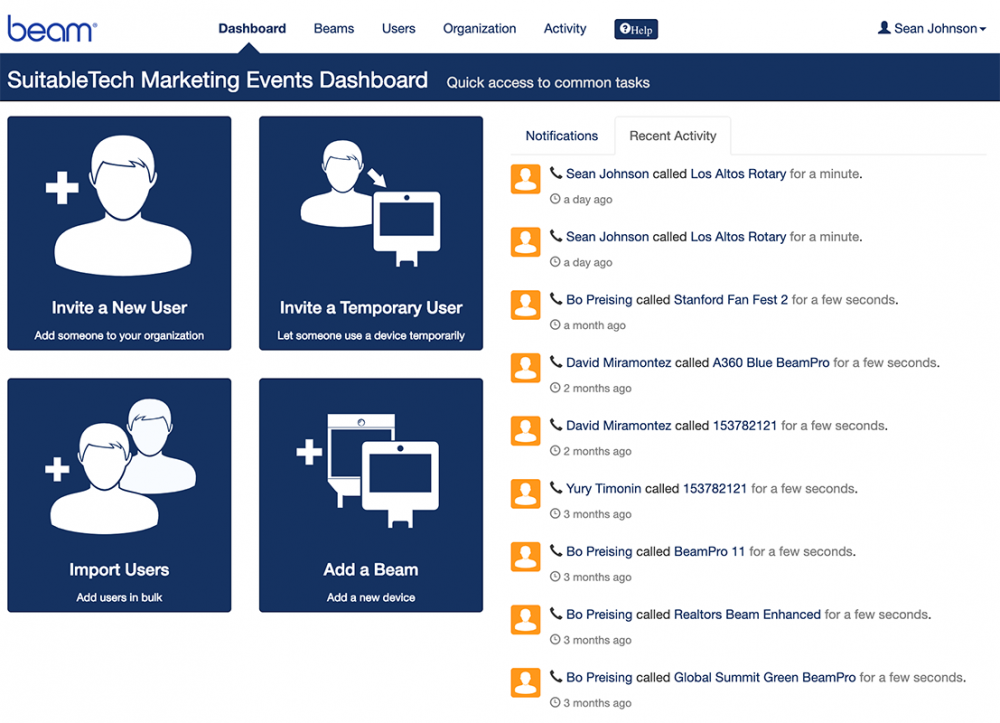Open the Invite a Temporary User tile

(x=371, y=233)
